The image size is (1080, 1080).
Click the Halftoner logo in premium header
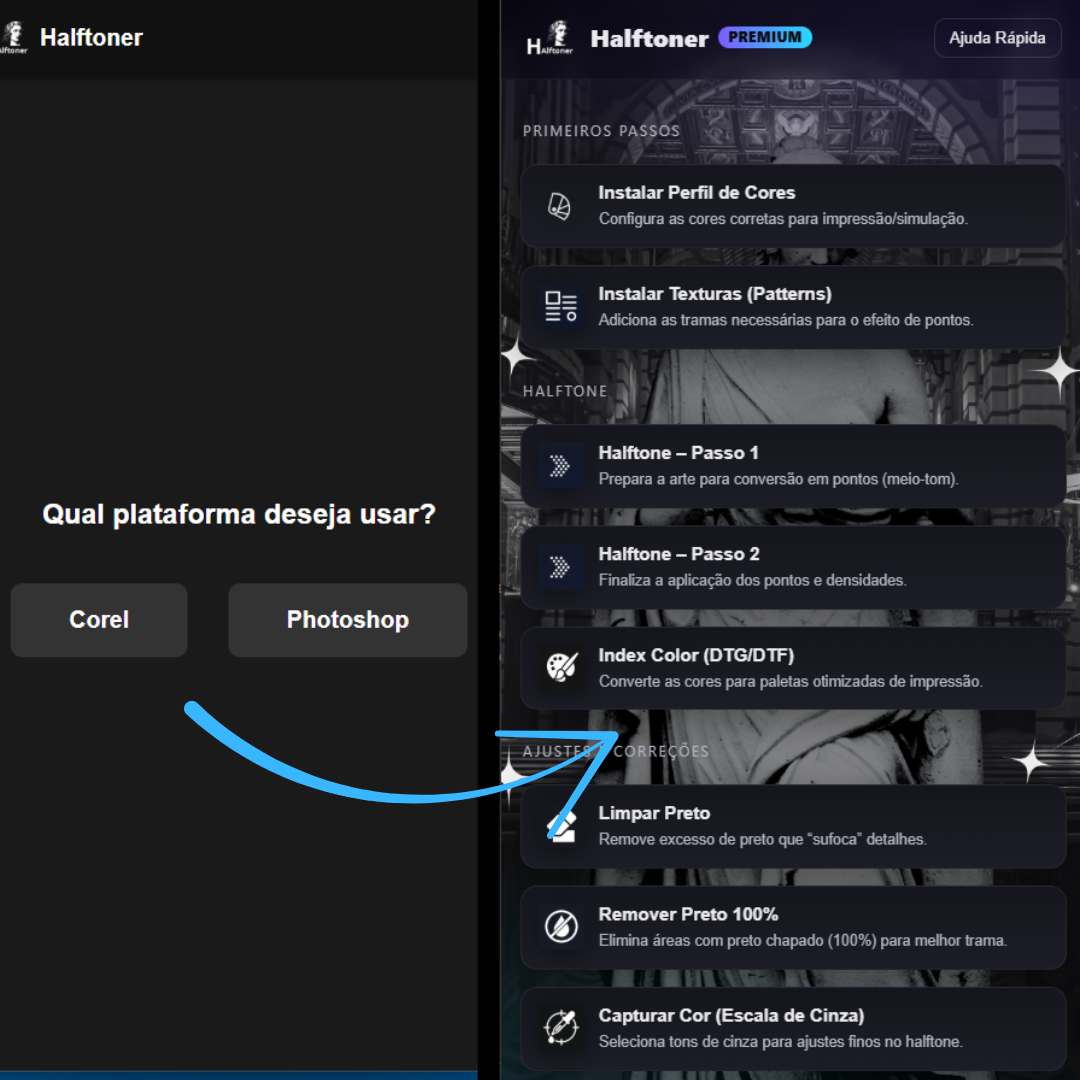[549, 39]
